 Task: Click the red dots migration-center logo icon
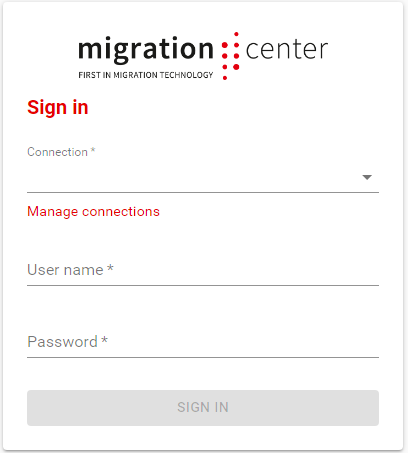(x=231, y=56)
